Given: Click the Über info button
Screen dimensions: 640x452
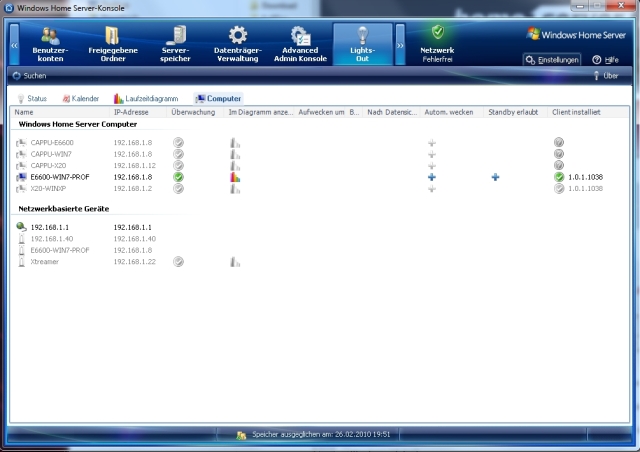Looking at the screenshot, I should click(606, 76).
